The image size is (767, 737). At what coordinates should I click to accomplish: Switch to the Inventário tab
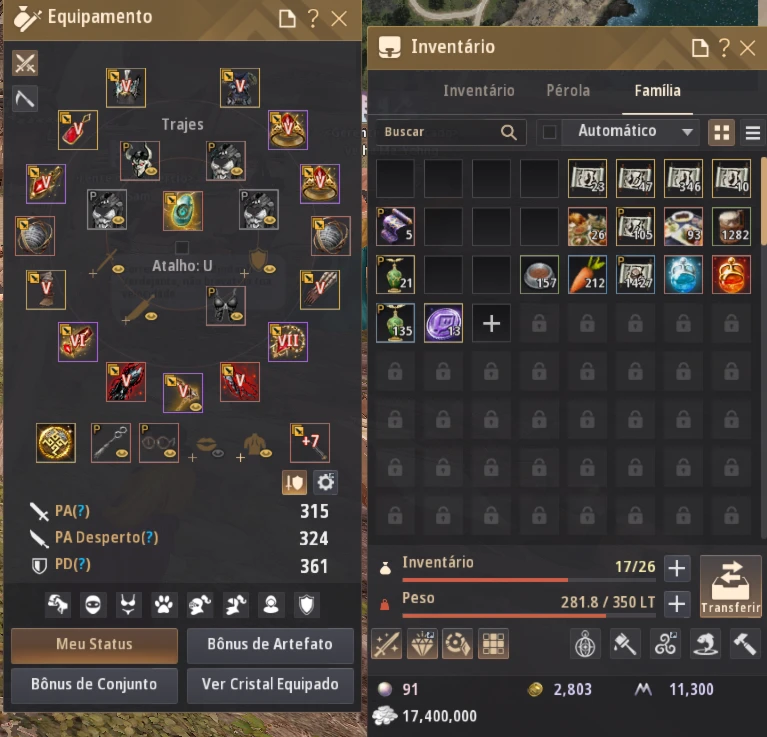478,91
